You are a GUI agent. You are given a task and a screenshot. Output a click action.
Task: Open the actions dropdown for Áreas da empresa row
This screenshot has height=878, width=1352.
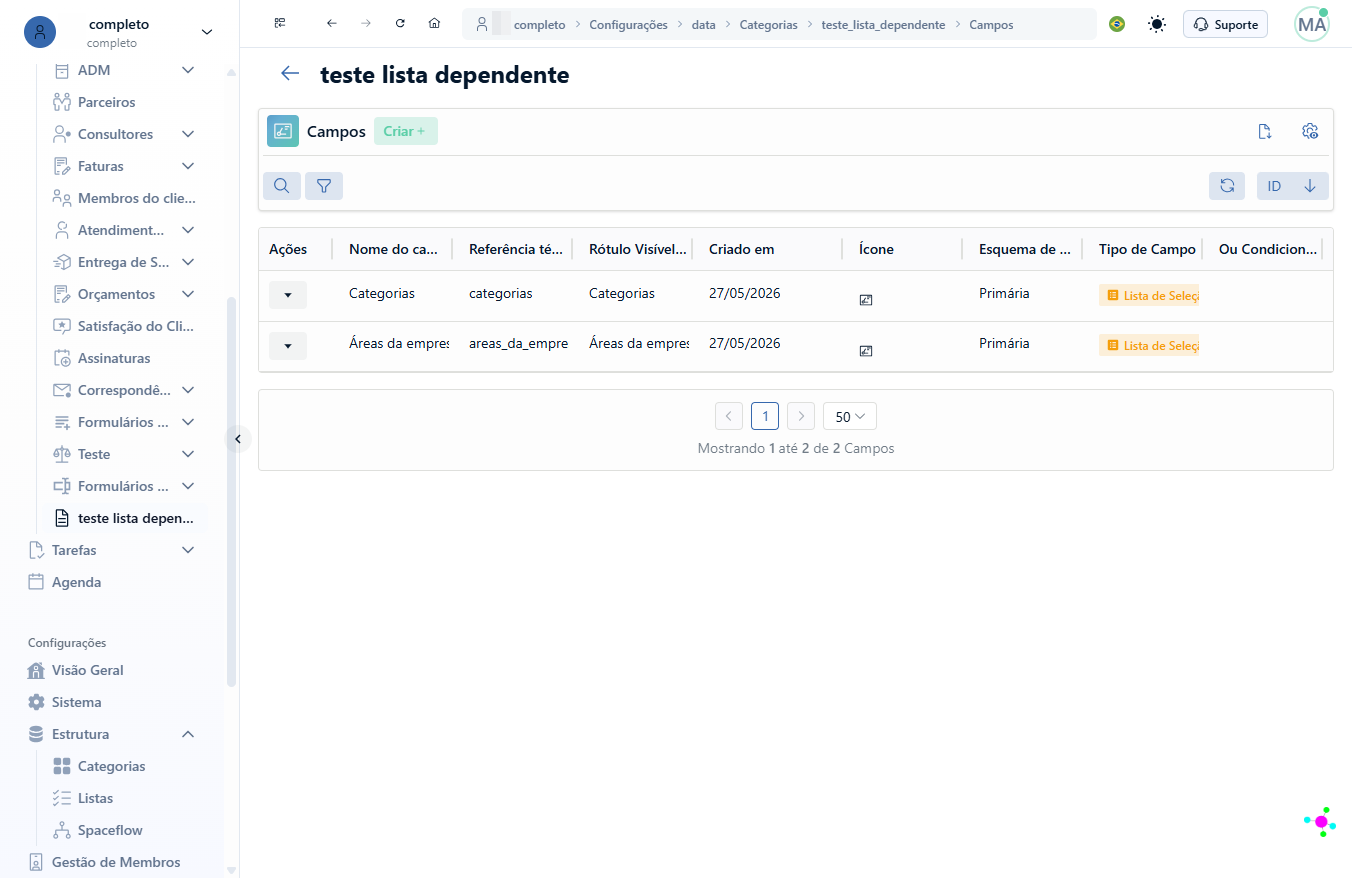click(x=288, y=346)
